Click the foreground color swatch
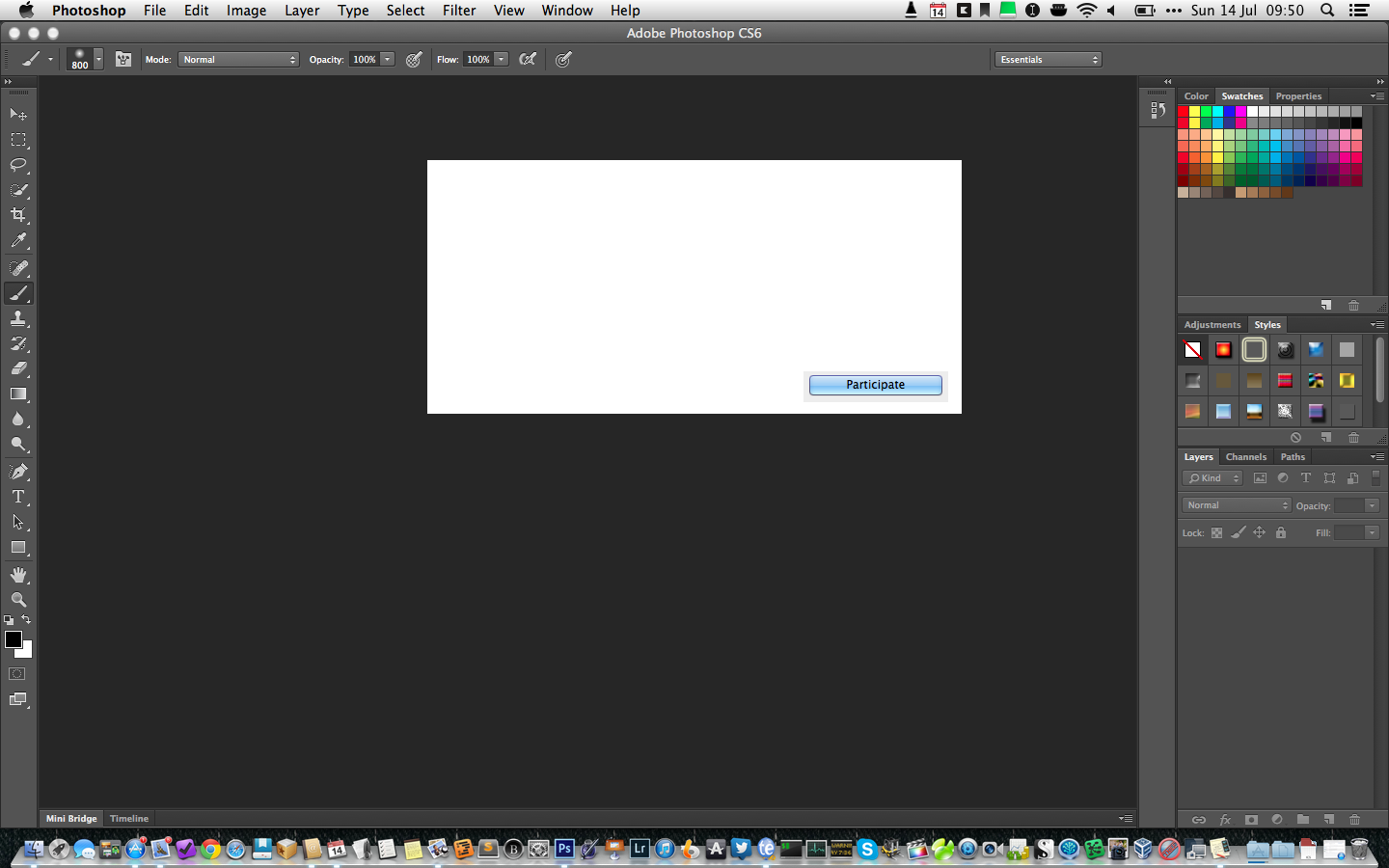This screenshot has height=868, width=1389. tap(13, 639)
